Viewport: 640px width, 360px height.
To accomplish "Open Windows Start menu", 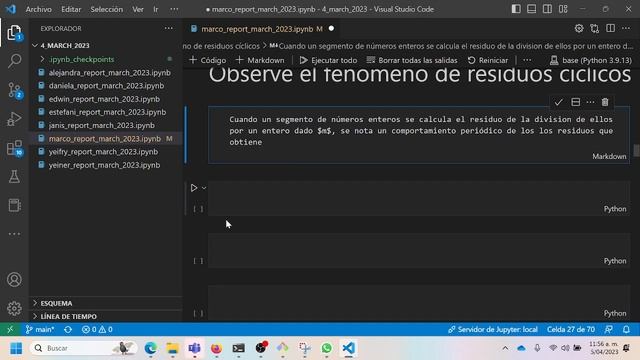I will click(x=16, y=348).
